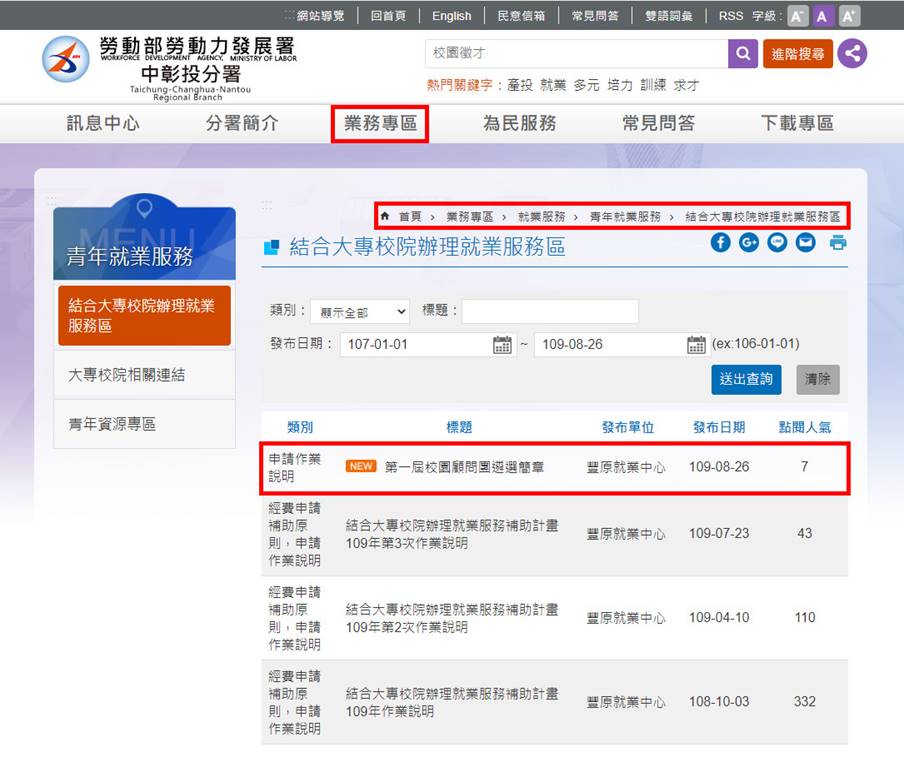Select 大專校院相關連結 in the sidebar

tap(127, 375)
